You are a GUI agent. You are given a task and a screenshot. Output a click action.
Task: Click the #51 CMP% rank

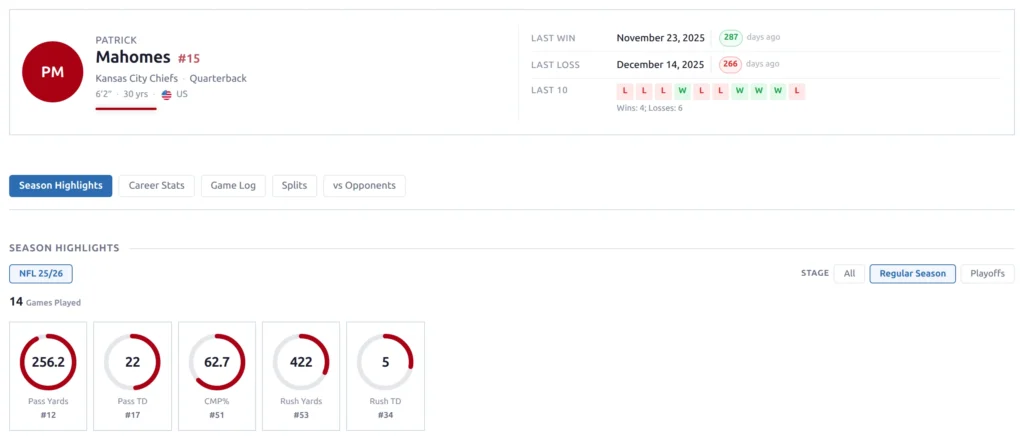[217, 415]
